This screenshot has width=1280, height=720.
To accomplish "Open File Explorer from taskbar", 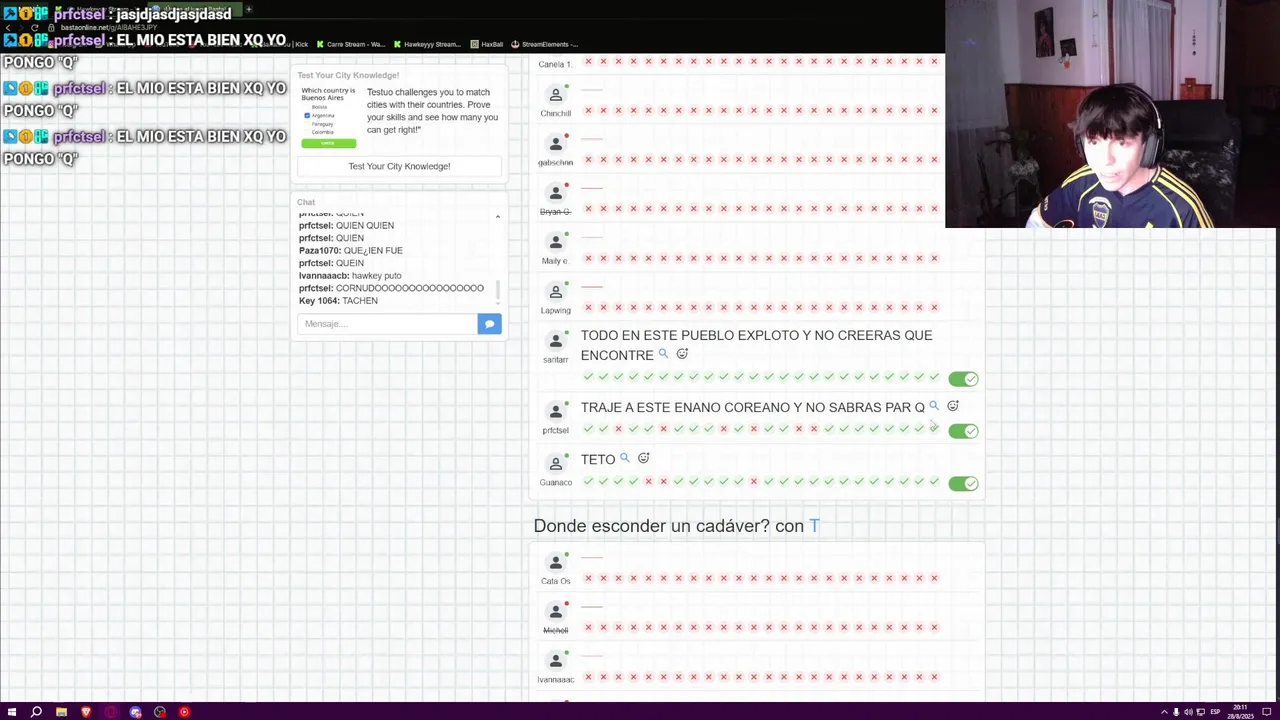I will click(x=61, y=712).
